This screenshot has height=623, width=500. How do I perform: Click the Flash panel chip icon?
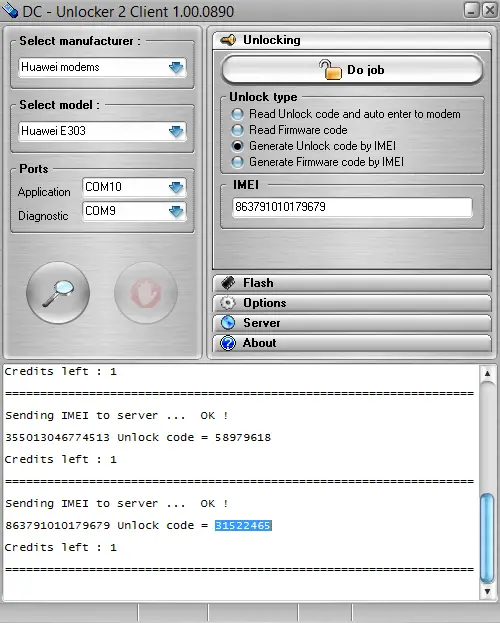click(228, 283)
